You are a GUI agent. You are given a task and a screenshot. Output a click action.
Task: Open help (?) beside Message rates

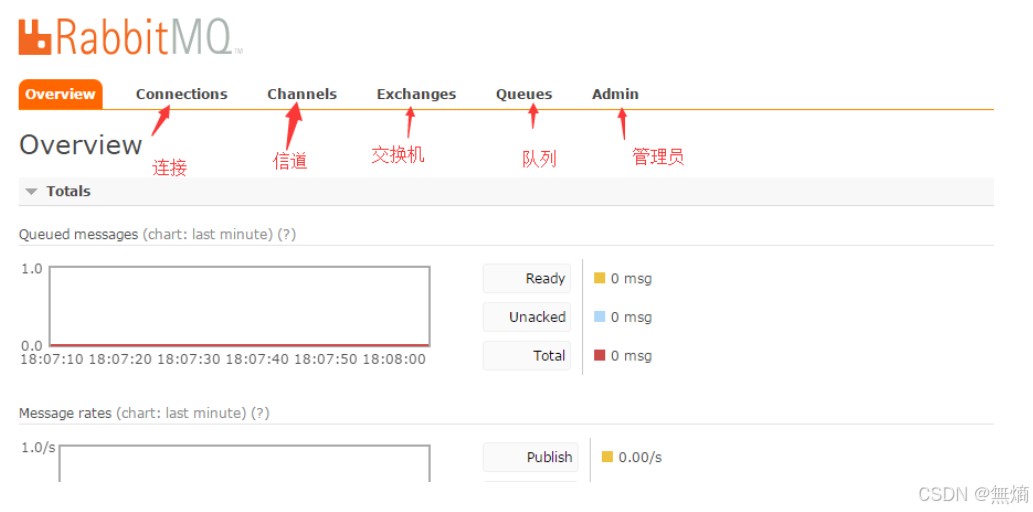[x=260, y=413]
